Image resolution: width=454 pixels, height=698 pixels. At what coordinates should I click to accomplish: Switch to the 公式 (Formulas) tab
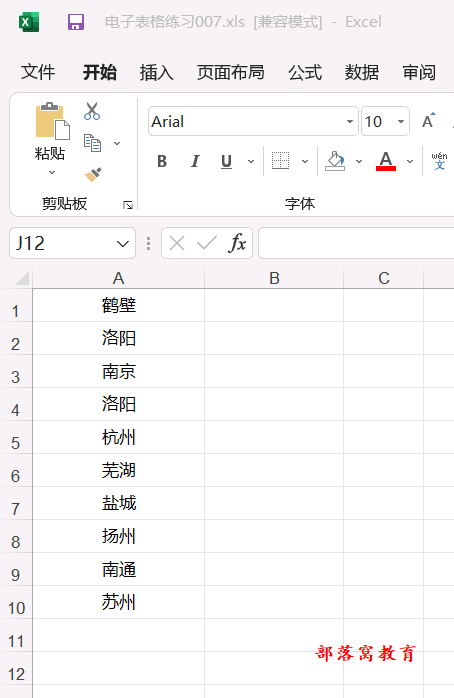pyautogui.click(x=305, y=72)
